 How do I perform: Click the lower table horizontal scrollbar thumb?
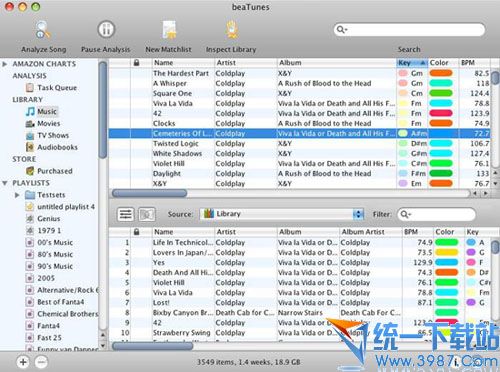[152, 346]
